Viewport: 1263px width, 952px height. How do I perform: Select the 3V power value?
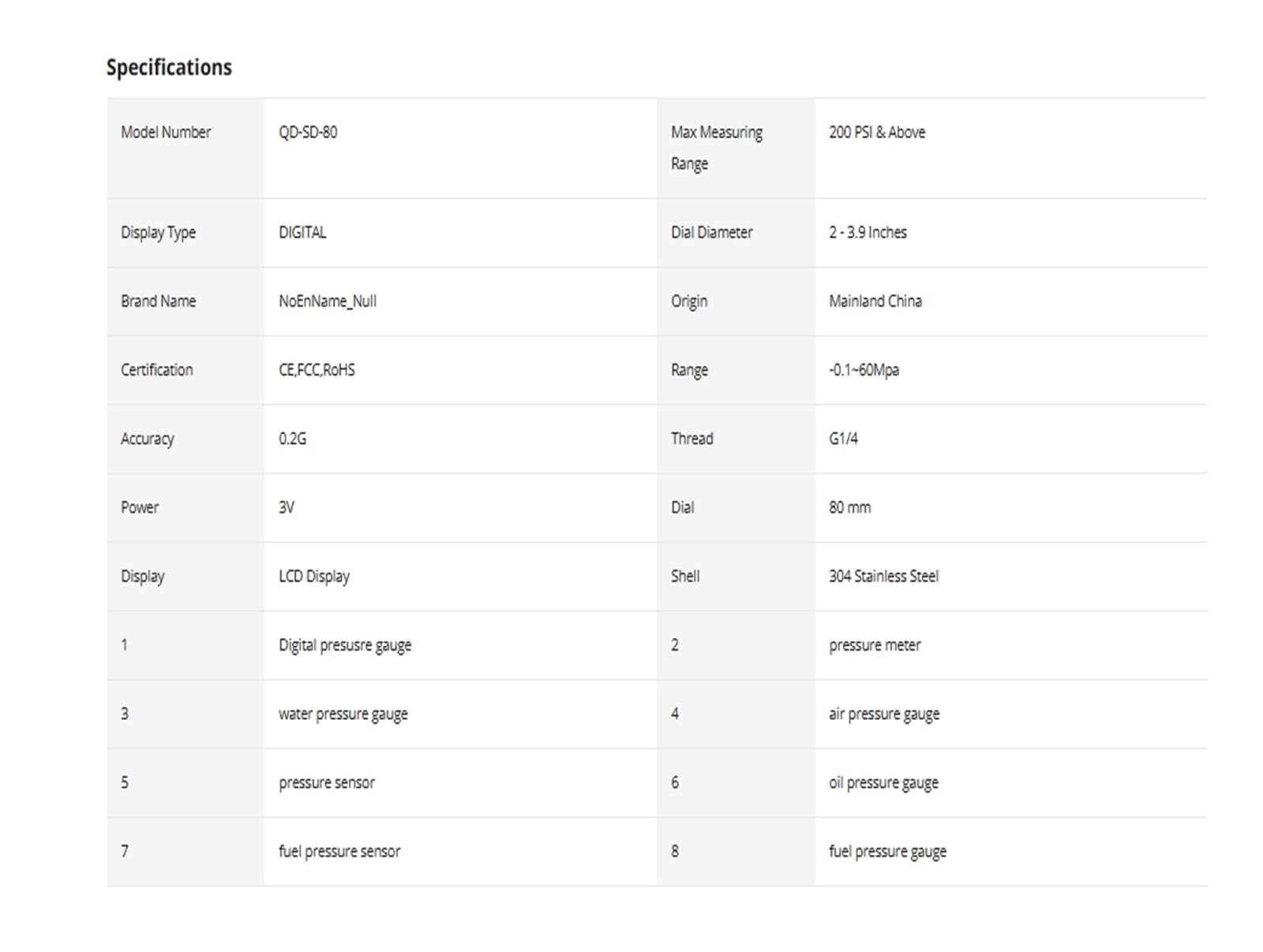coord(286,507)
